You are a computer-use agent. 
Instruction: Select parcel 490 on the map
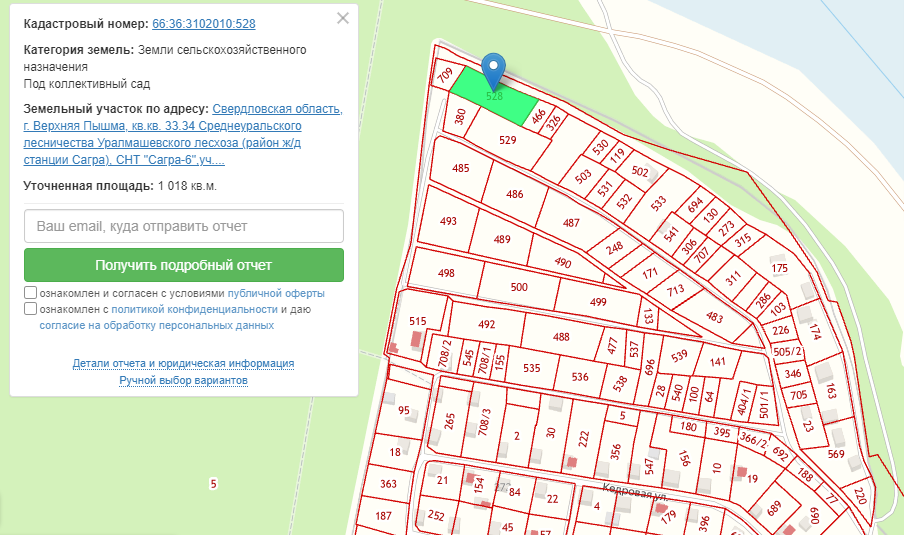563,263
